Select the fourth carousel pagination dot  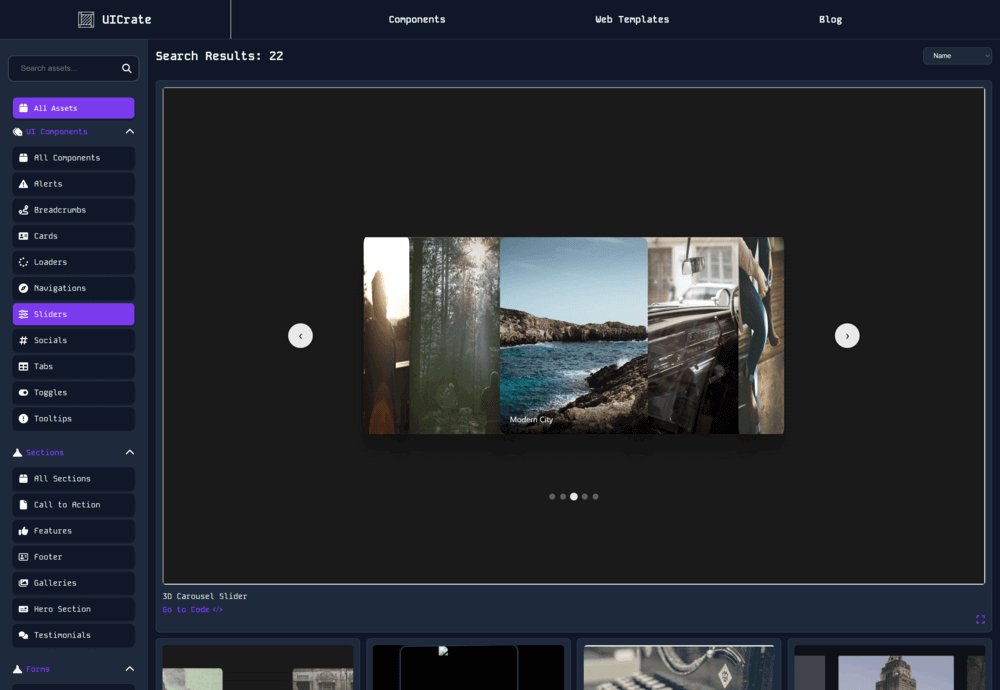click(x=585, y=497)
